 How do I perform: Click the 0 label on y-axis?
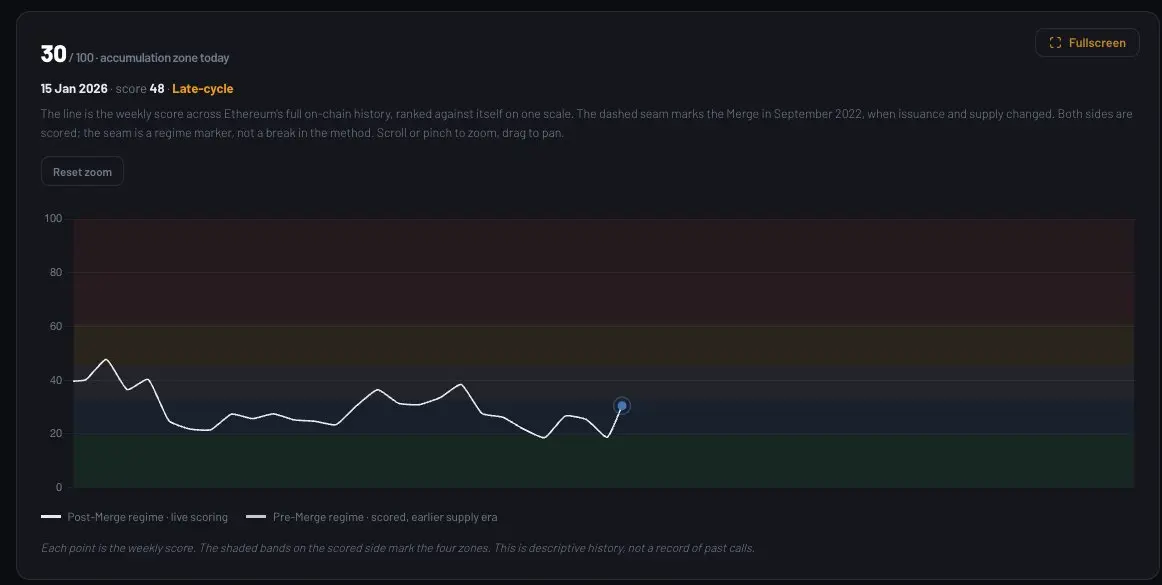tap(59, 488)
